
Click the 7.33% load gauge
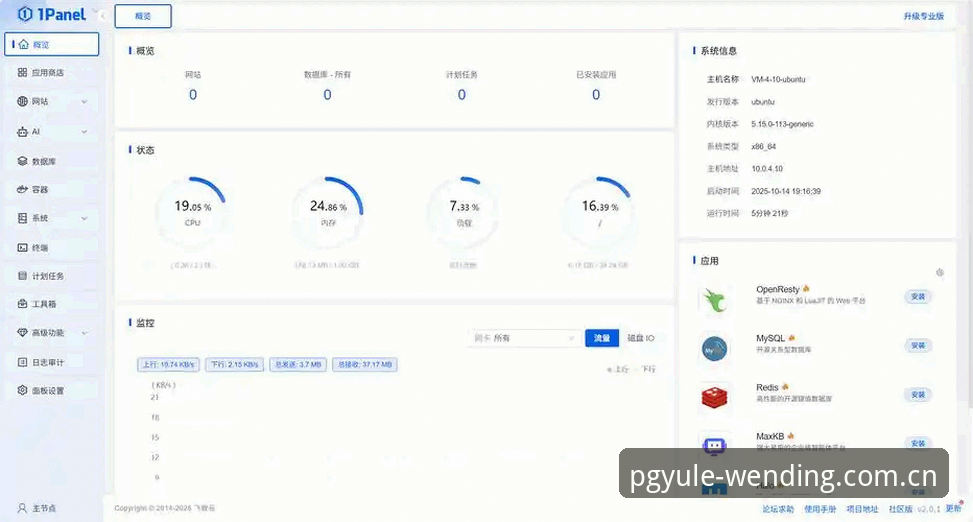(464, 212)
